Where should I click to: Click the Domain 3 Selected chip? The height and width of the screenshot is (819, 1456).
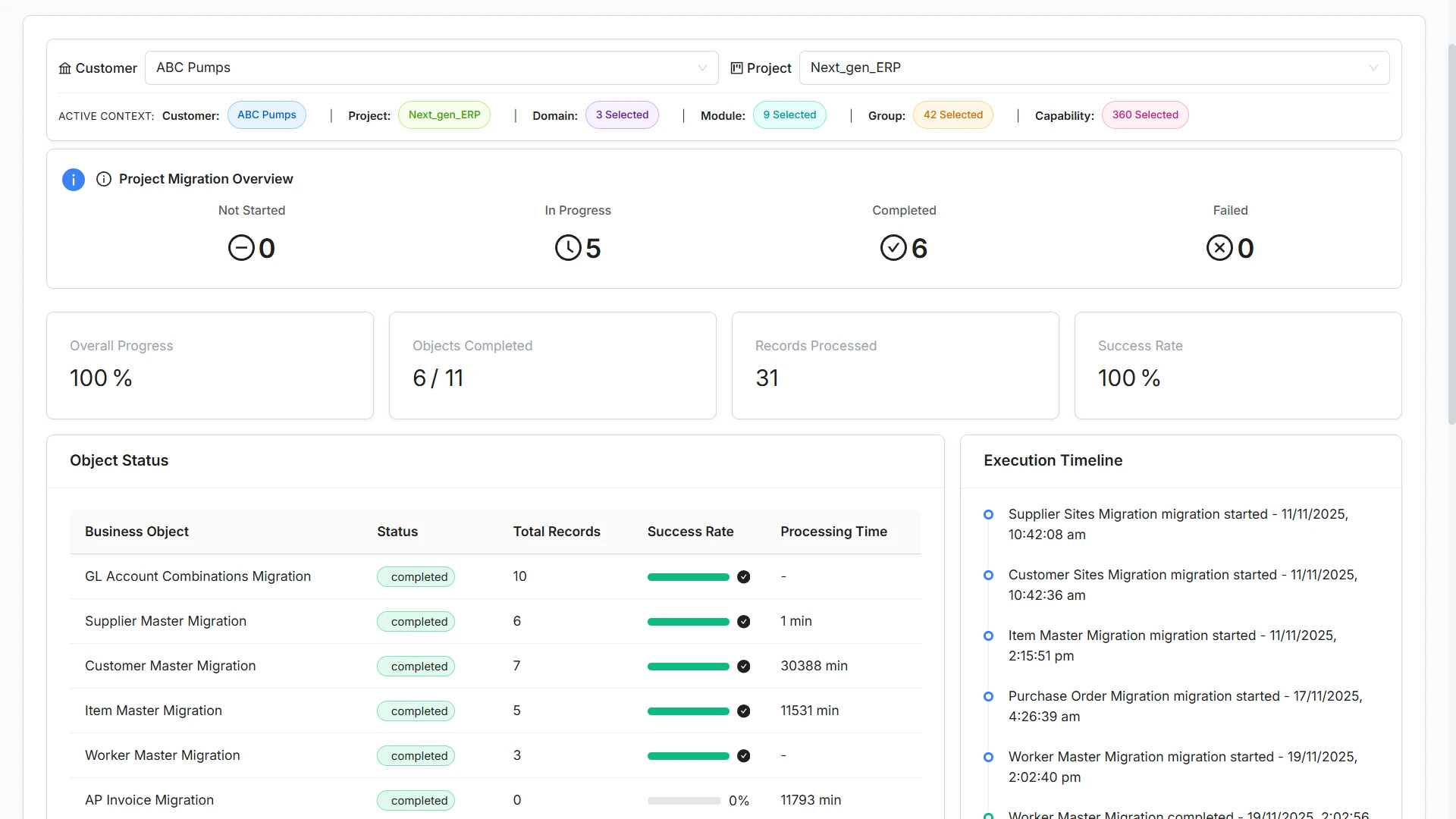click(622, 115)
